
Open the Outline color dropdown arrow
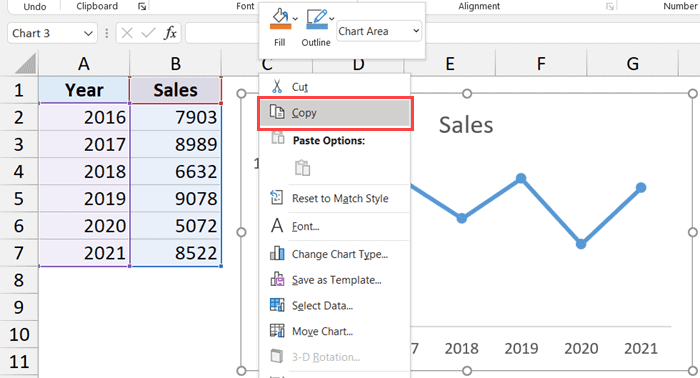(332, 19)
